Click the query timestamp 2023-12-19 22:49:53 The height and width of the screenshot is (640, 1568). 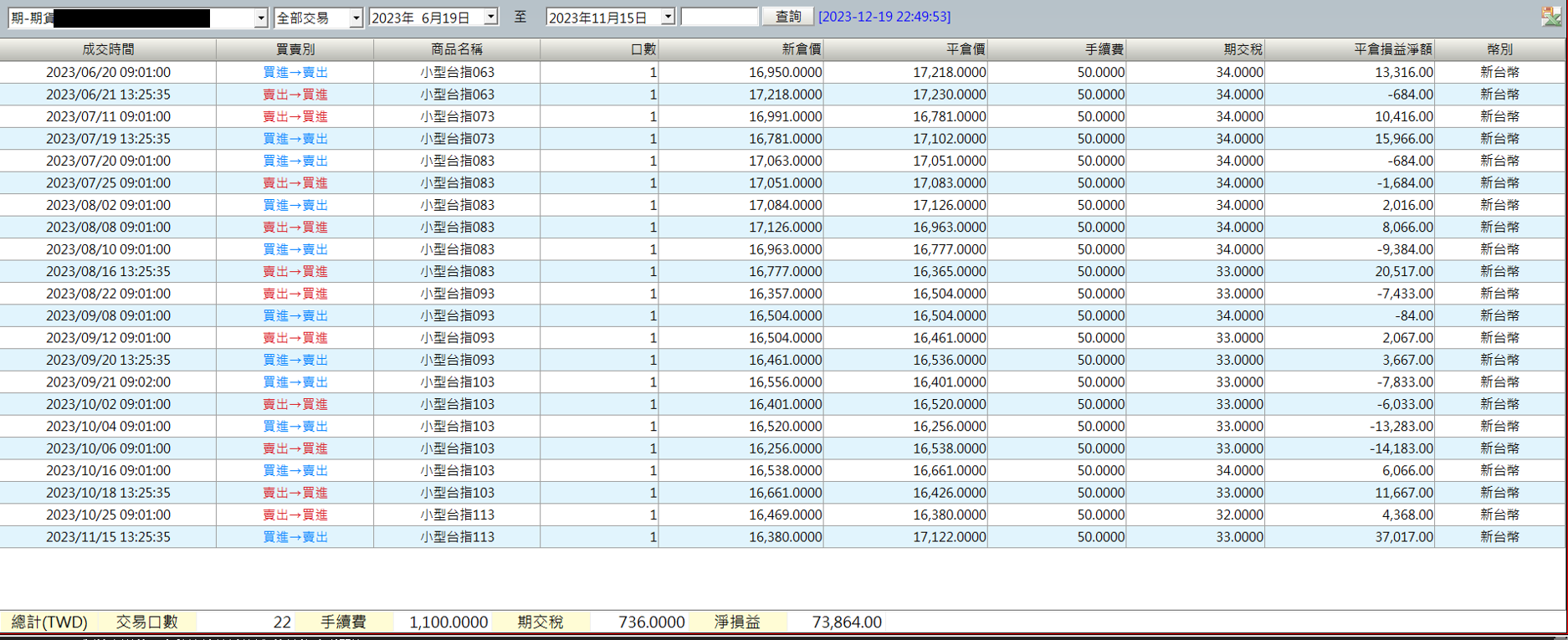pyautogui.click(x=884, y=17)
